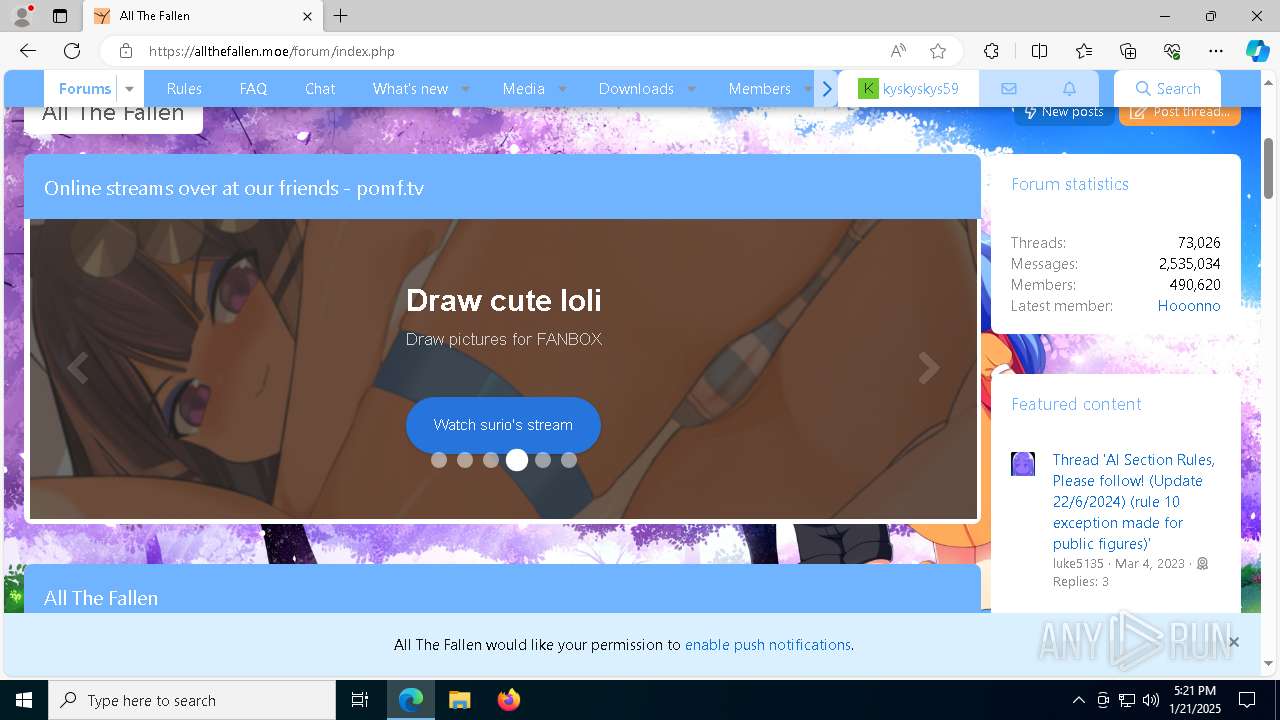
Task: Open the Extensions puzzle icon
Action: 991,51
